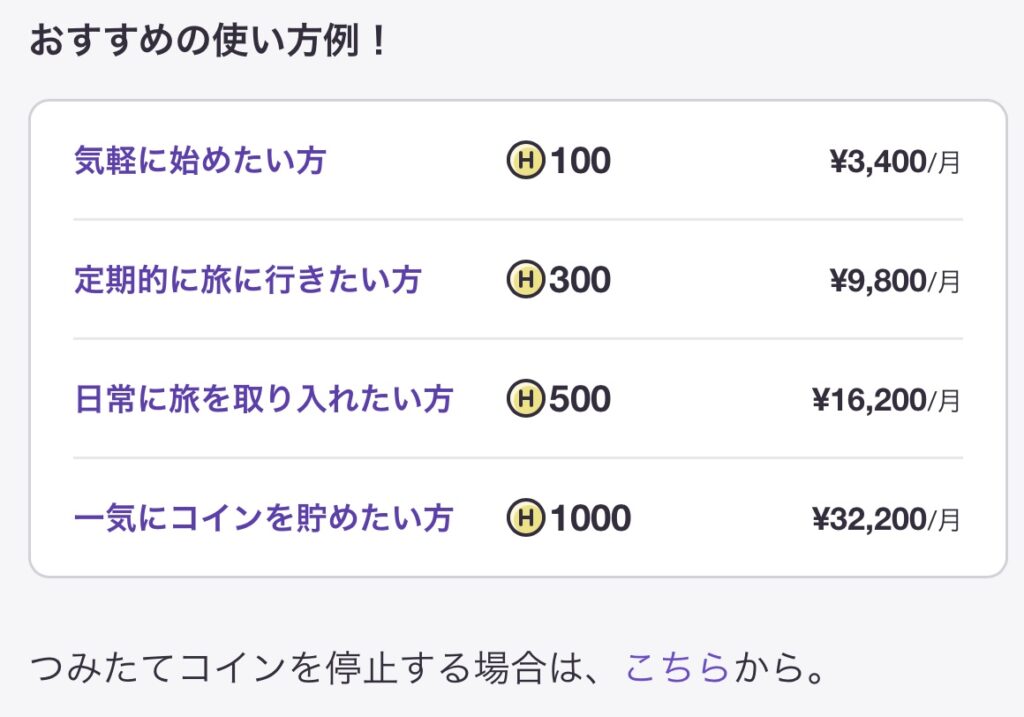This screenshot has height=717, width=1024.
Task: Click 月 unit beside ¥3,400
Action: click(950, 162)
